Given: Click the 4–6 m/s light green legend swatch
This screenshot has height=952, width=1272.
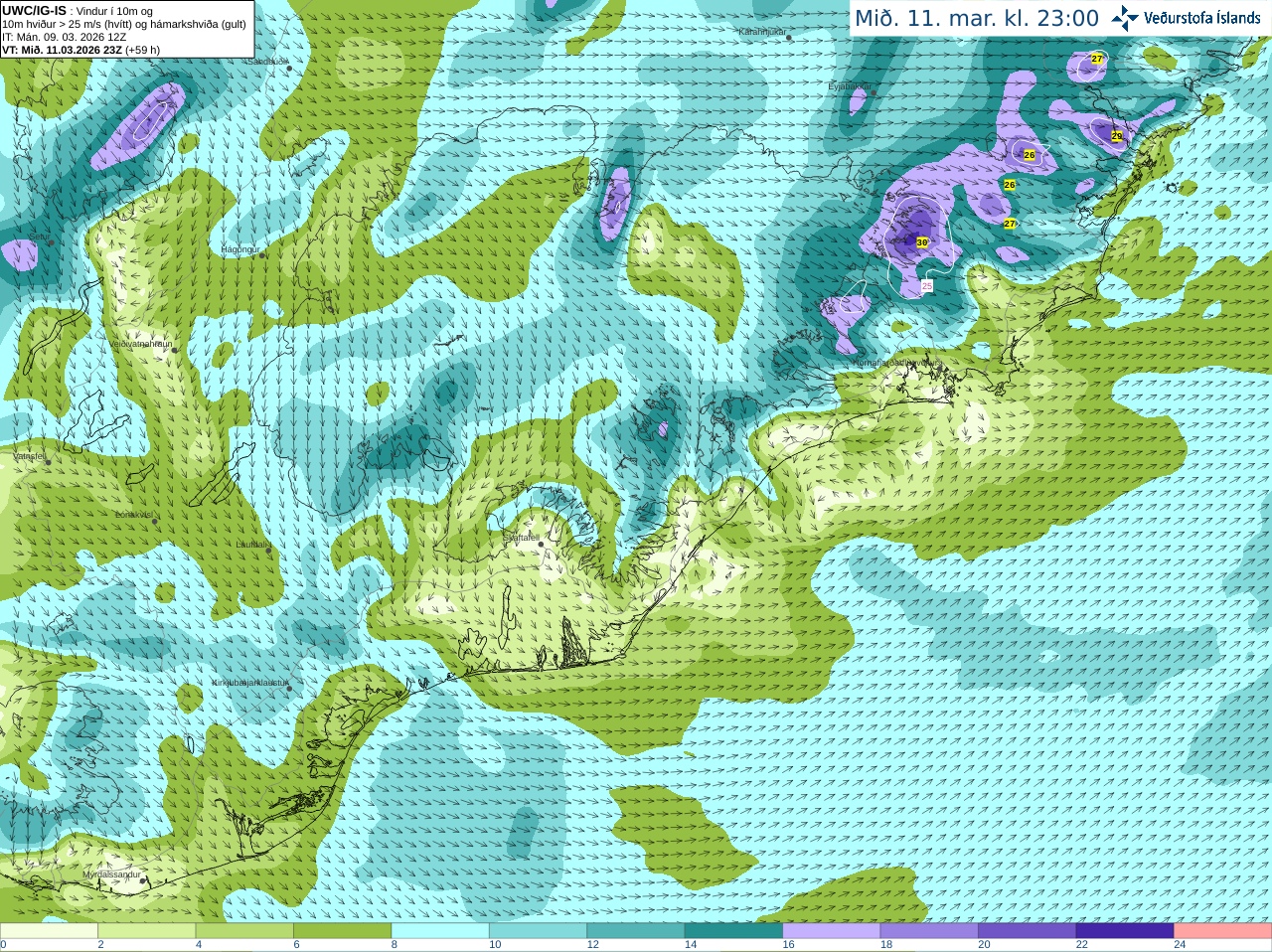Looking at the screenshot, I should point(244,931).
